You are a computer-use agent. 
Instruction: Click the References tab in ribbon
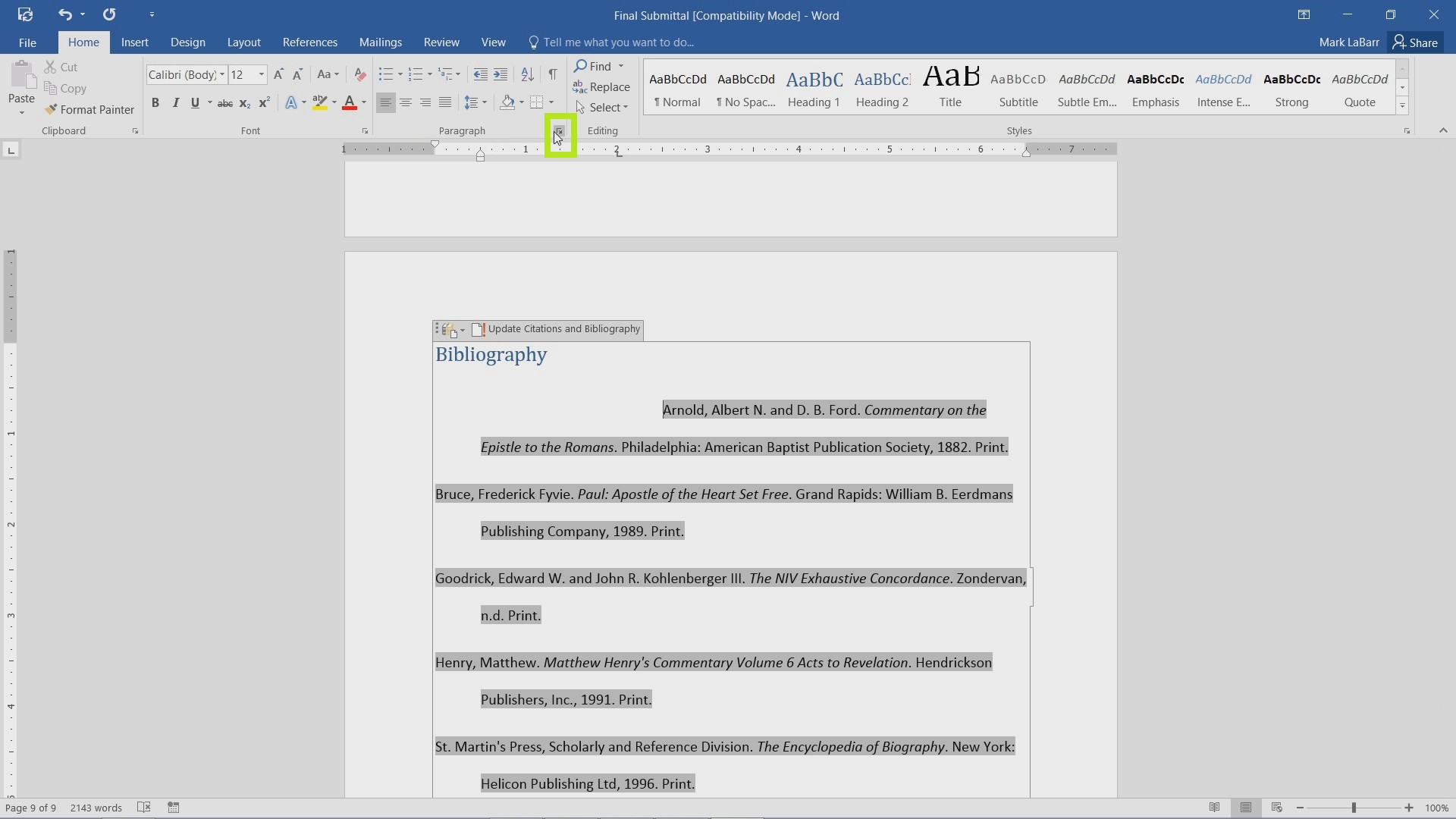pos(309,42)
